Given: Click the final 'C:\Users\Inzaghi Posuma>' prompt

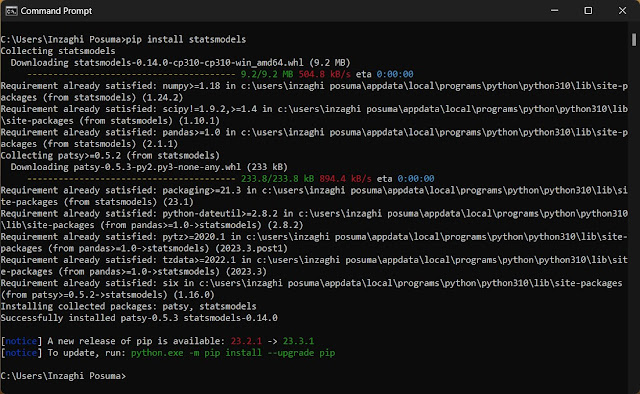Looking at the screenshot, I should pos(63,376).
